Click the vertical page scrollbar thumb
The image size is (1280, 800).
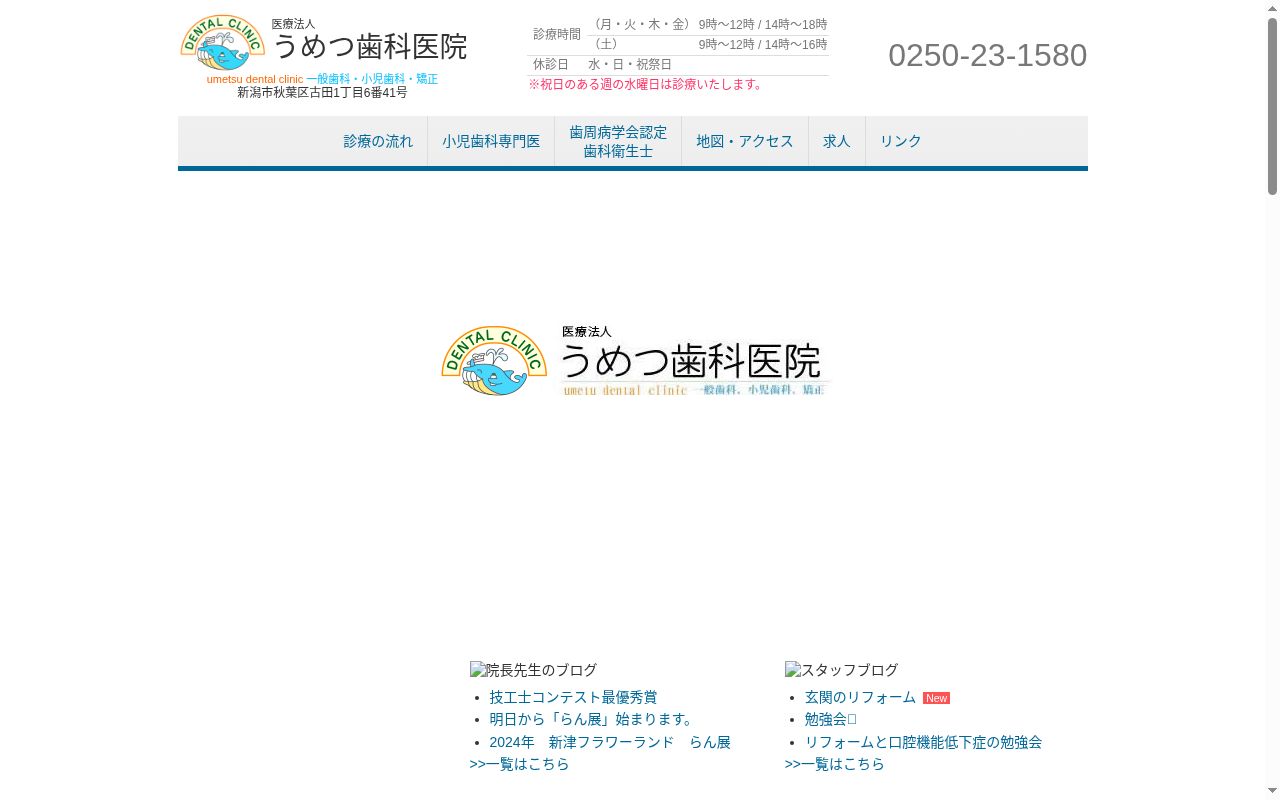1273,105
